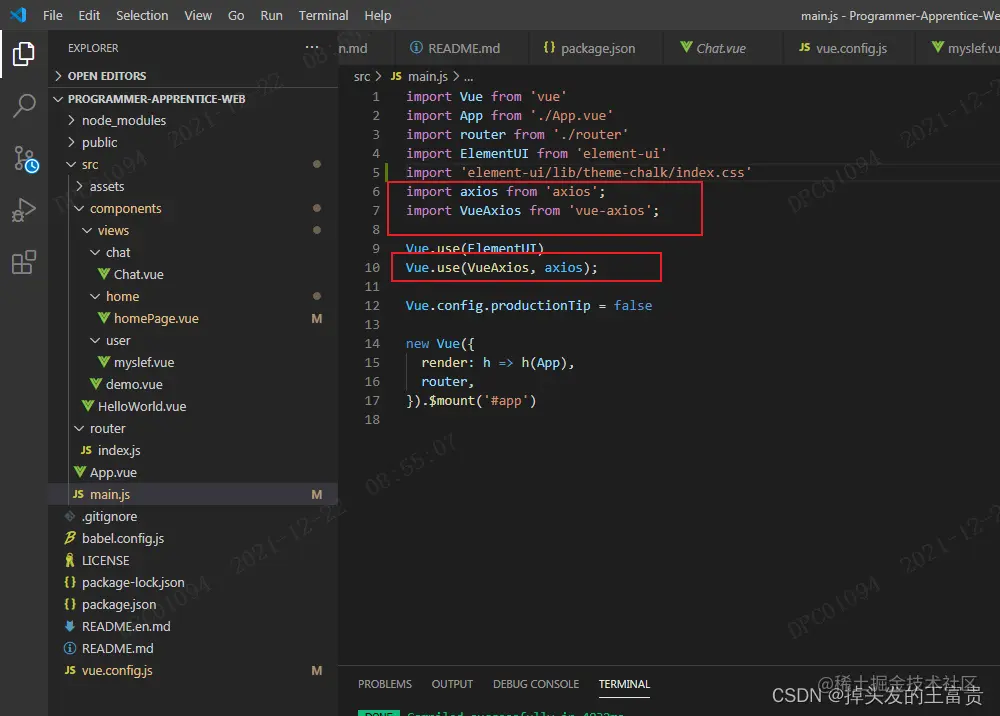
Task: Click line number 10 in the gutter
Action: 372,268
